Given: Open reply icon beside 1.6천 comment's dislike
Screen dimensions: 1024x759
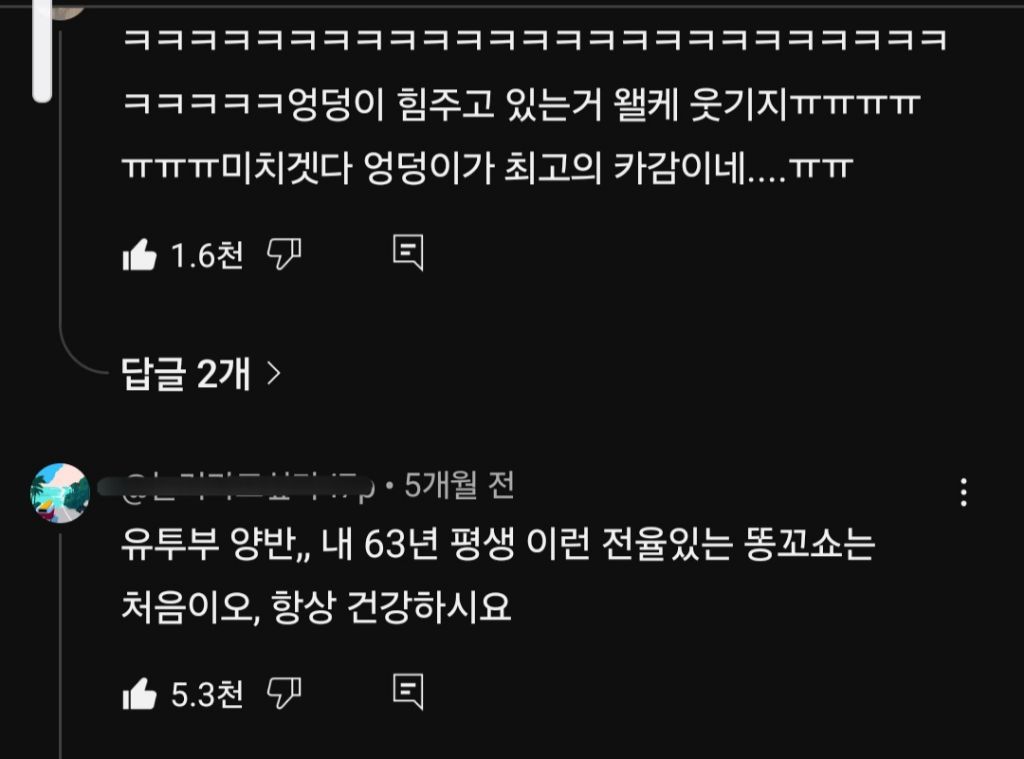Looking at the screenshot, I should tap(408, 252).
